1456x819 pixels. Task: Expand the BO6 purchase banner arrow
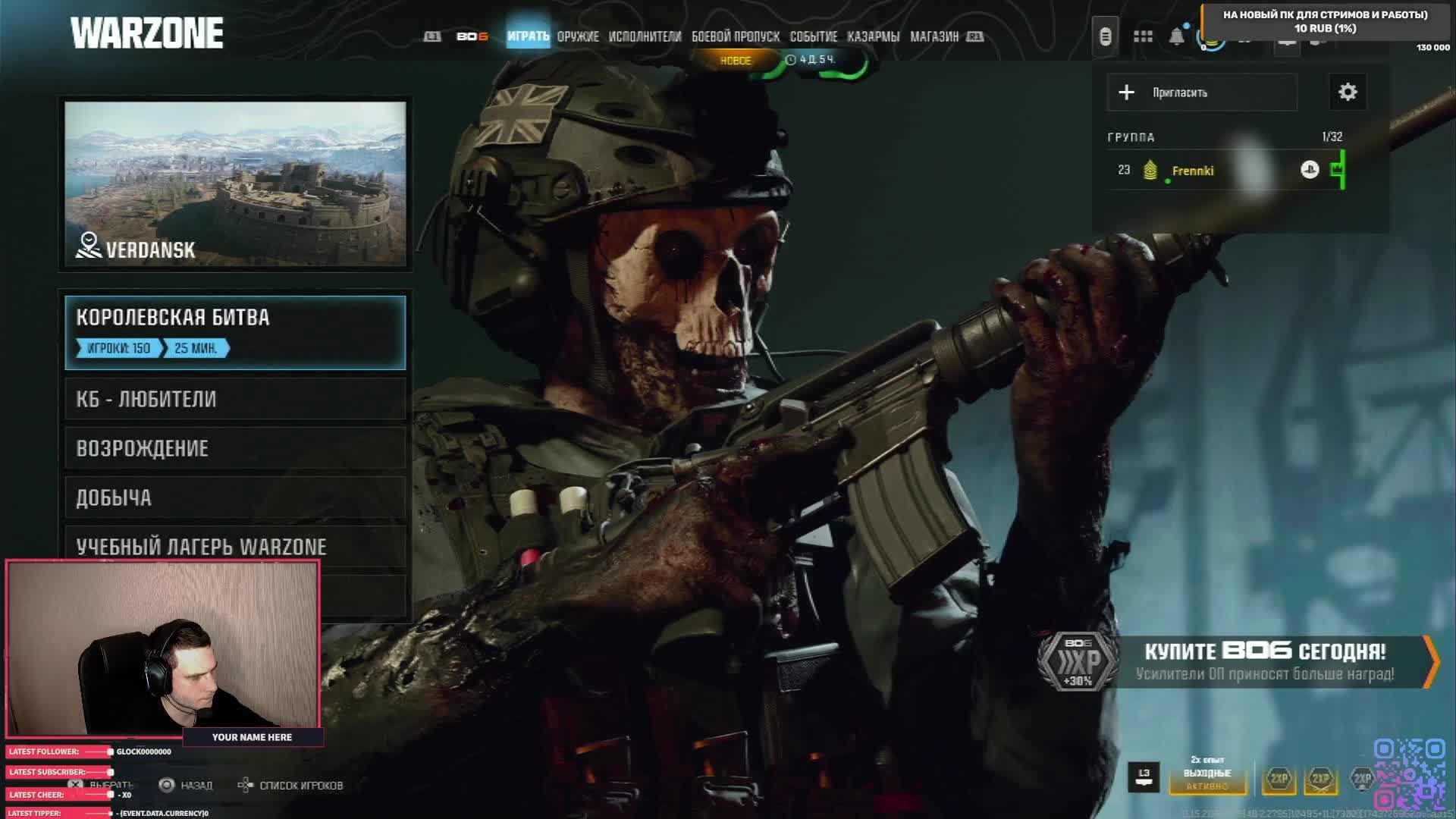click(x=1431, y=661)
